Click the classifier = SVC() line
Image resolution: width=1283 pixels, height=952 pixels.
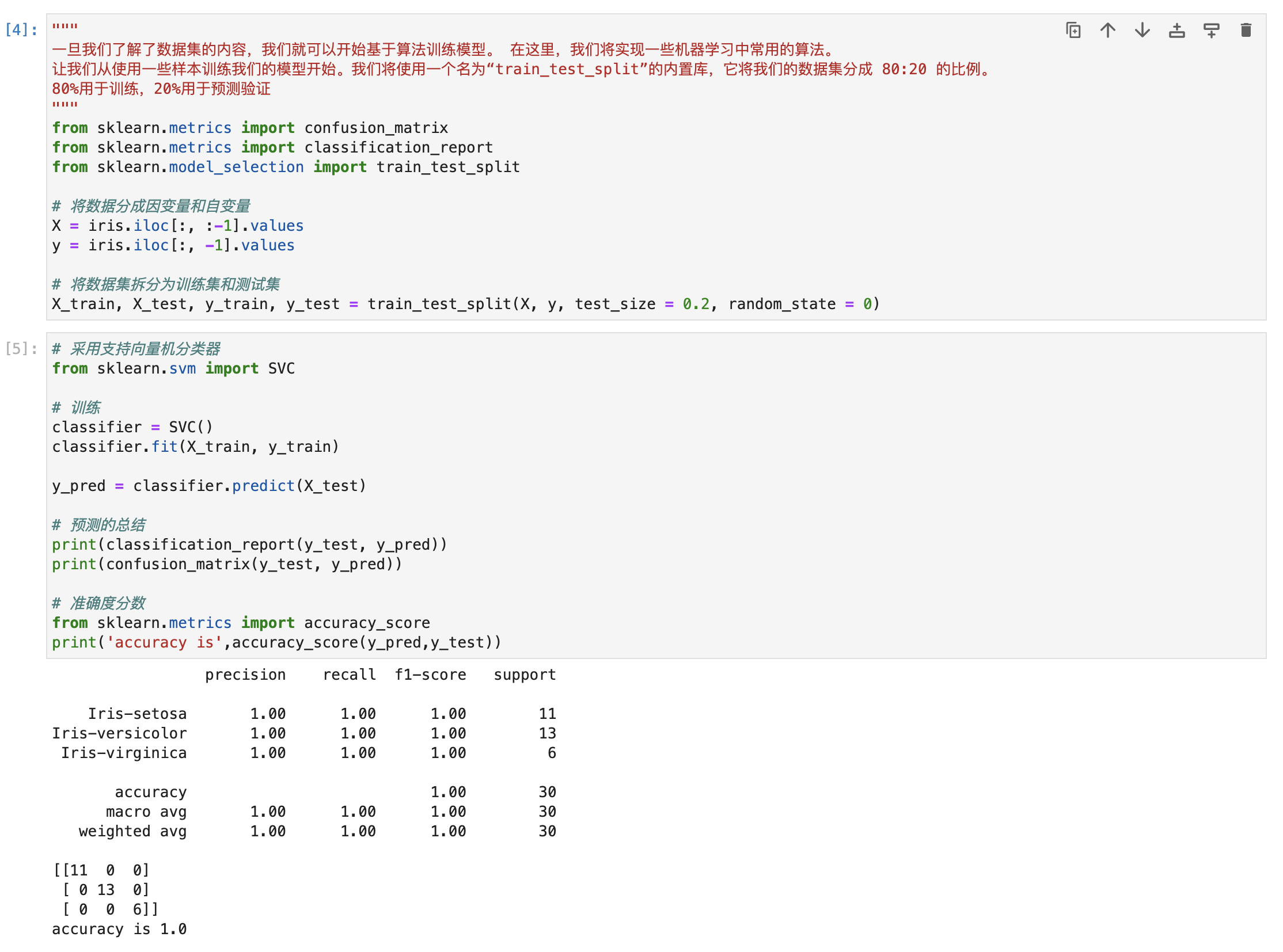pyautogui.click(x=132, y=427)
